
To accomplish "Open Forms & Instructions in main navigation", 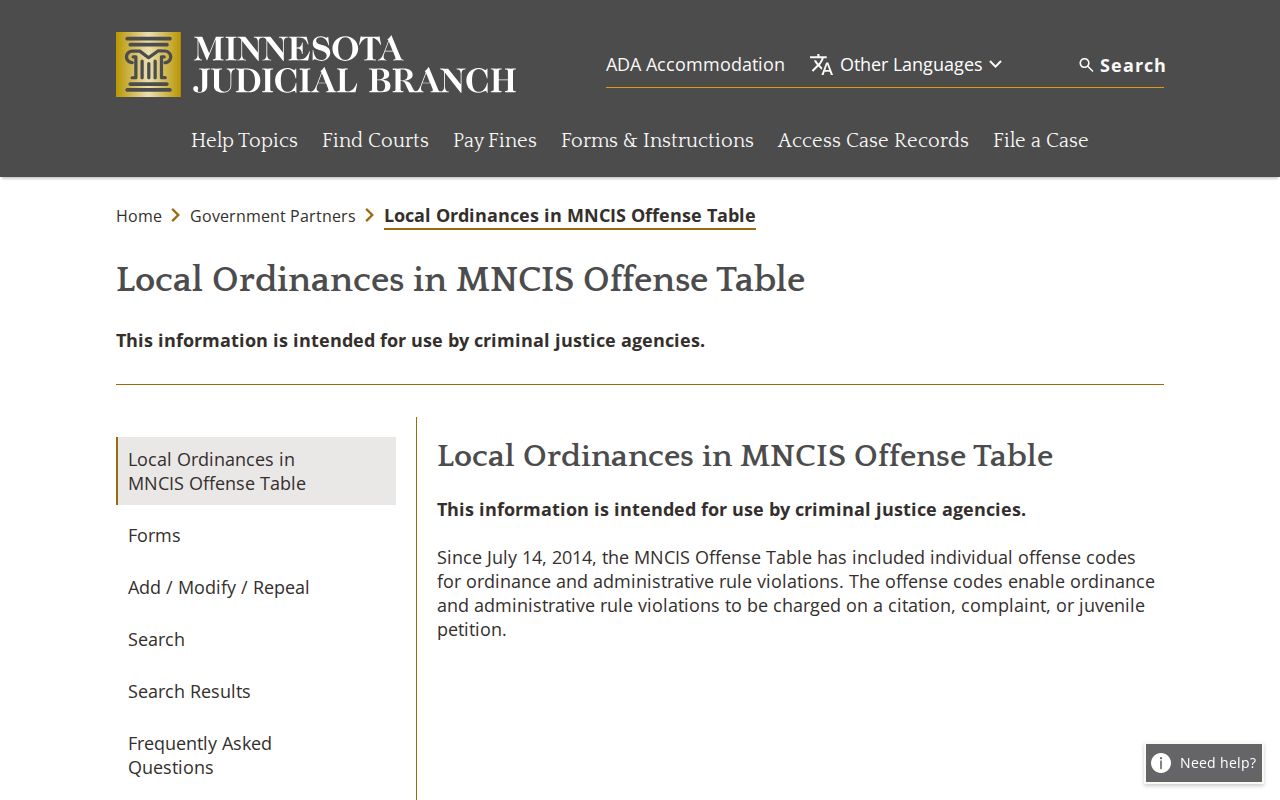I will coord(657,140).
